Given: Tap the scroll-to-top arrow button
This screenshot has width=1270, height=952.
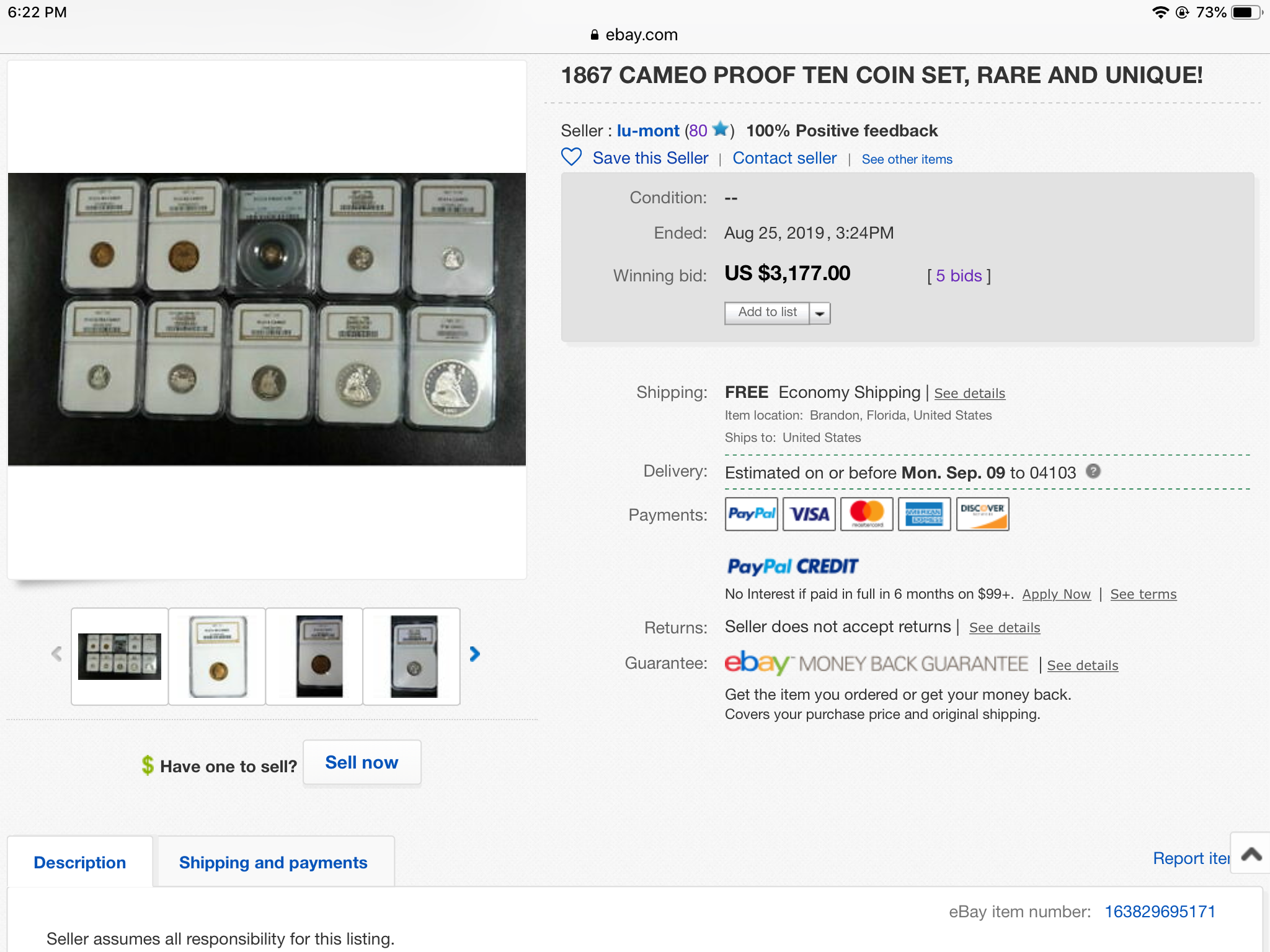Looking at the screenshot, I should (x=1251, y=854).
